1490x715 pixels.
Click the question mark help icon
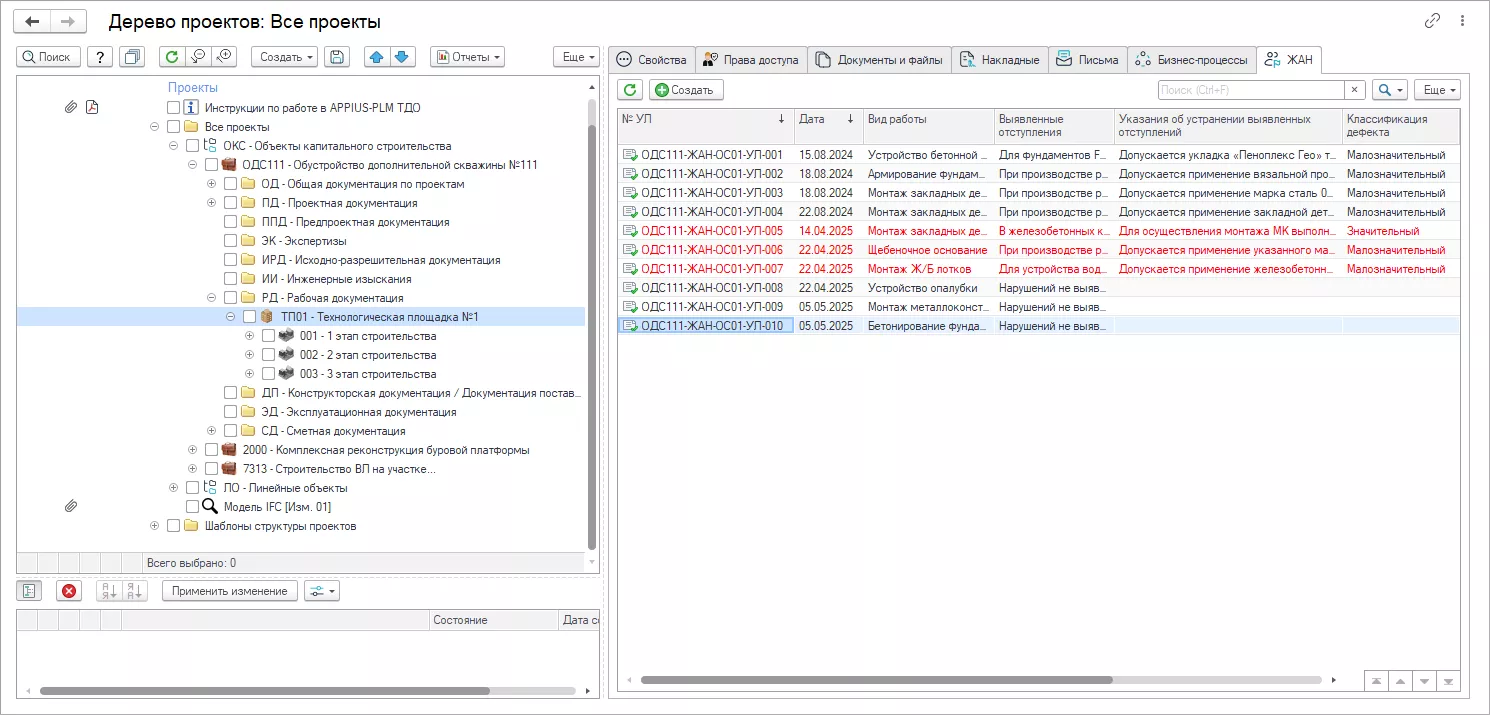click(100, 57)
